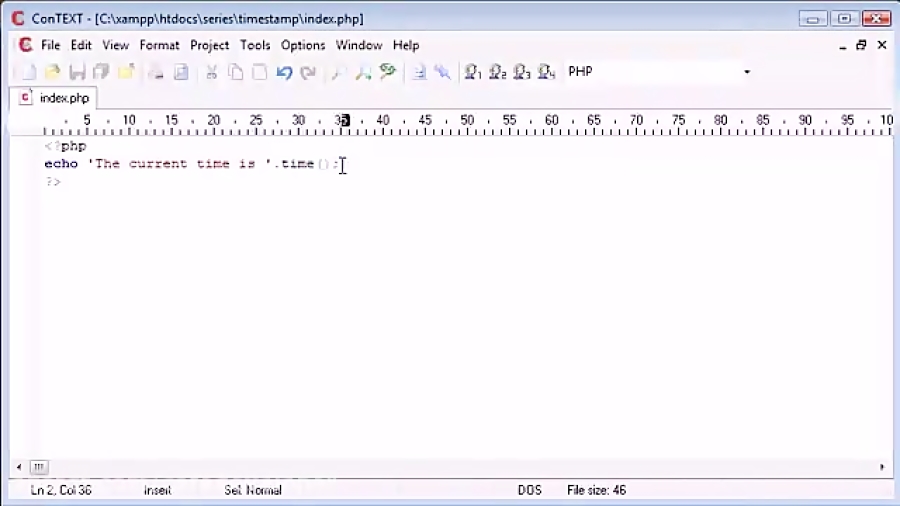Open the Options menu
Viewport: 900px width, 506px height.
(x=303, y=45)
